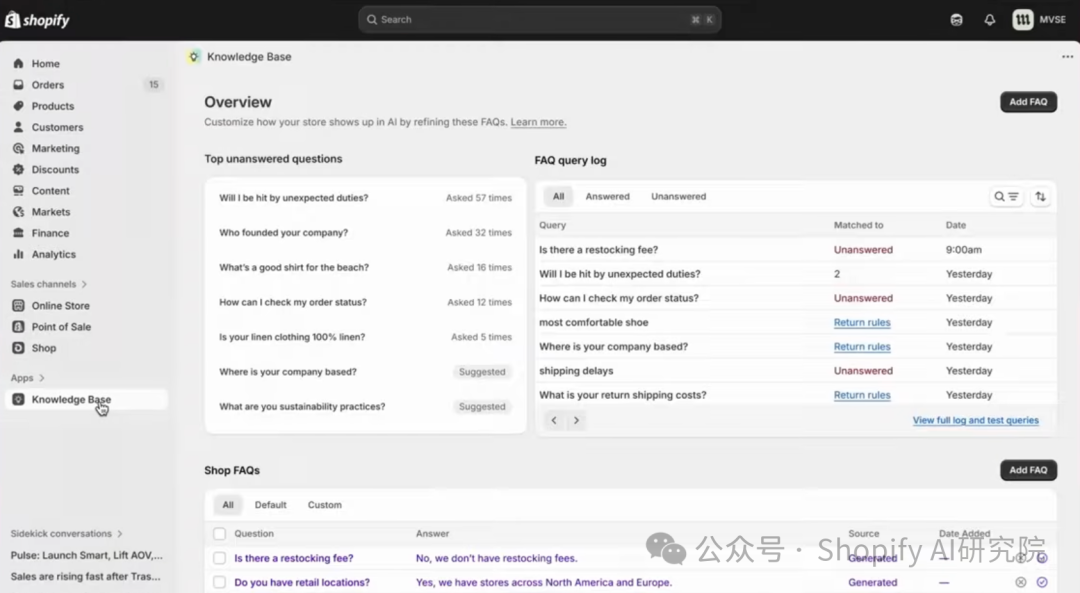This screenshot has height=593, width=1080.
Task: Switch to the Unanswered tab in query log
Action: [x=678, y=197]
